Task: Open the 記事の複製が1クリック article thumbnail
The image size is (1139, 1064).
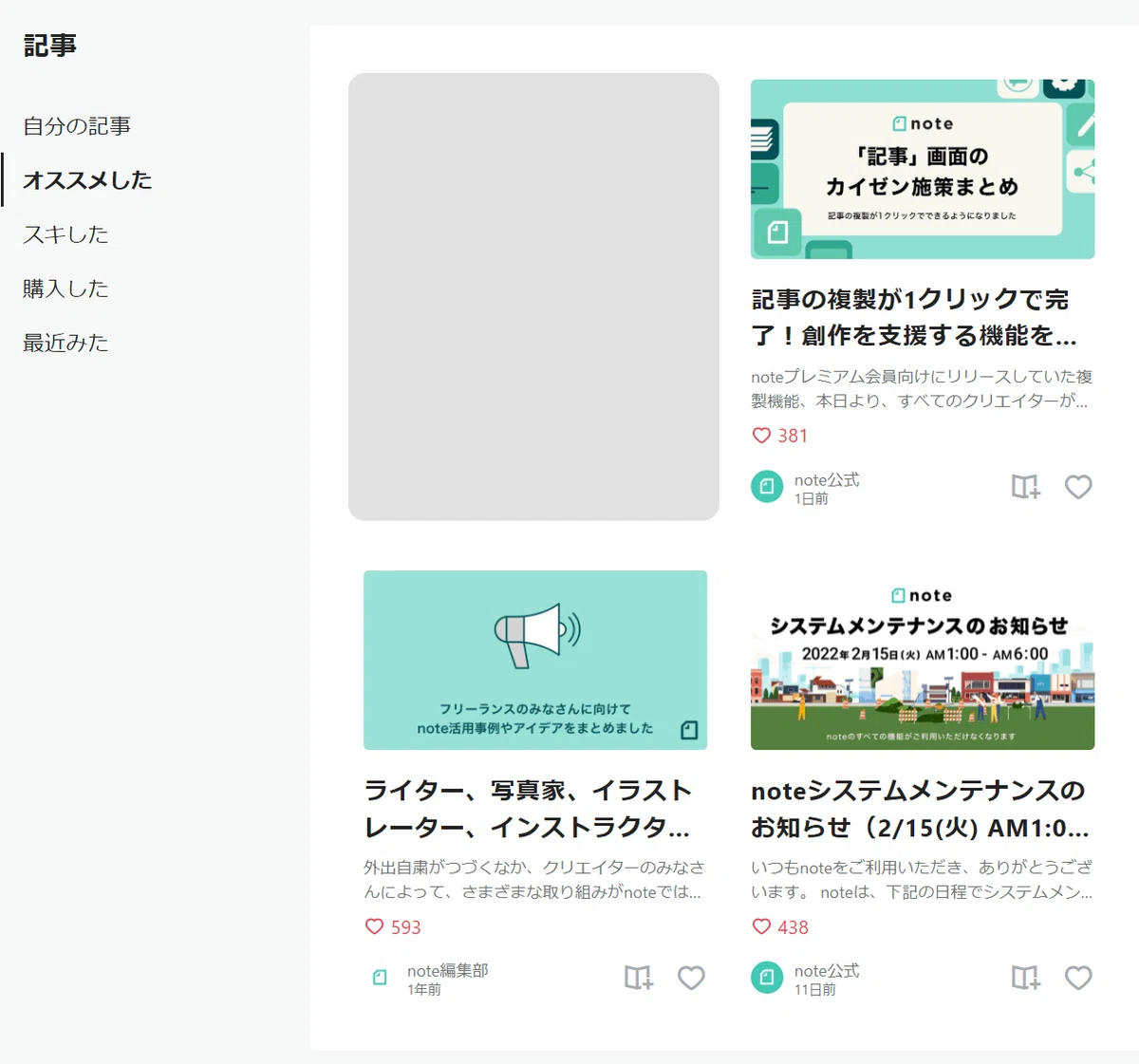Action: coord(923,169)
